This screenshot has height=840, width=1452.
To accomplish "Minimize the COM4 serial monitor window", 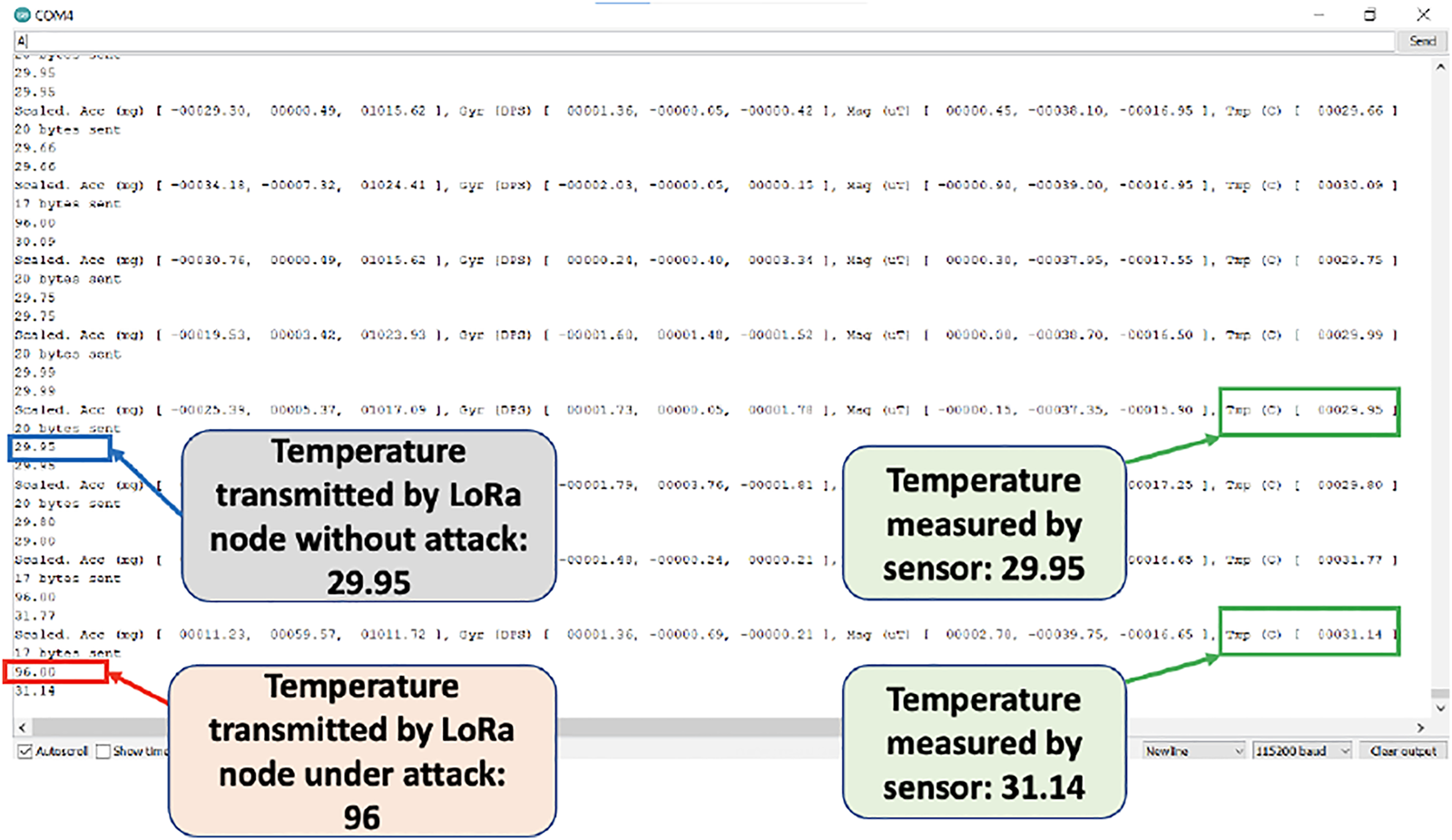I will point(1319,15).
